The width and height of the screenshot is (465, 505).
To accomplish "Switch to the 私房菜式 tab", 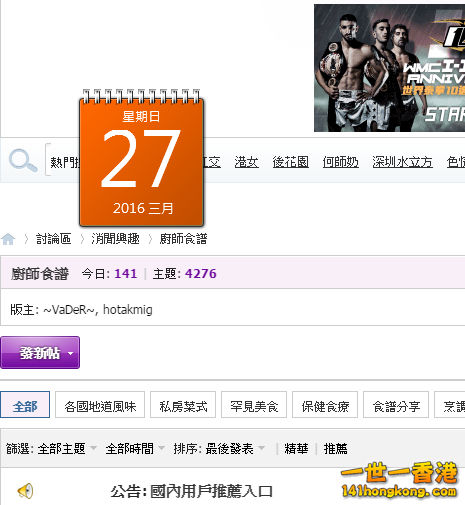I will (183, 405).
